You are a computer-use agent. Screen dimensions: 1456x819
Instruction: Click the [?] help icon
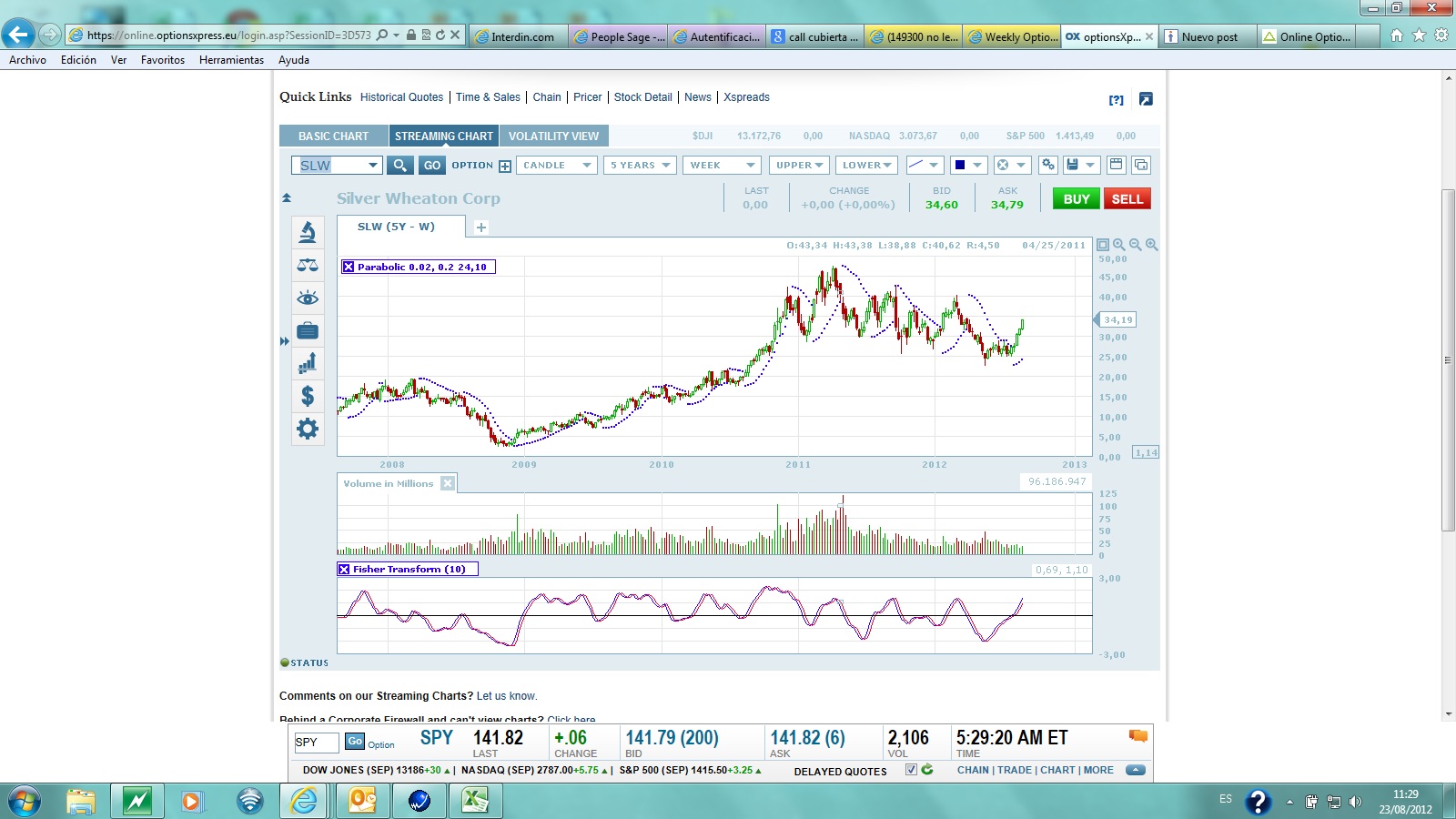[x=1117, y=100]
